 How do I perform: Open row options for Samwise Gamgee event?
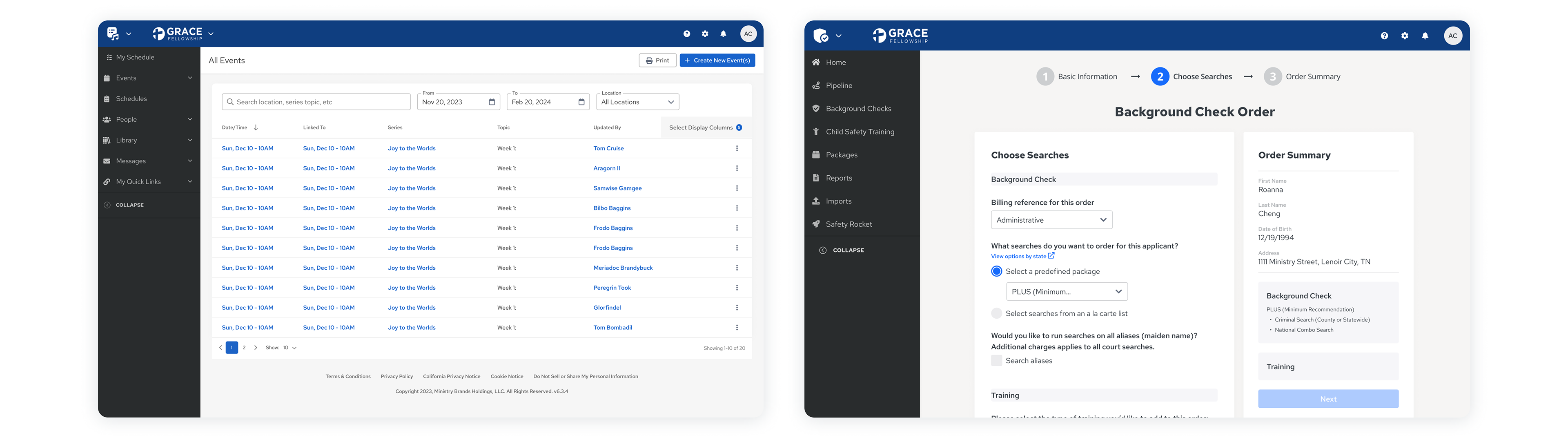(x=737, y=189)
